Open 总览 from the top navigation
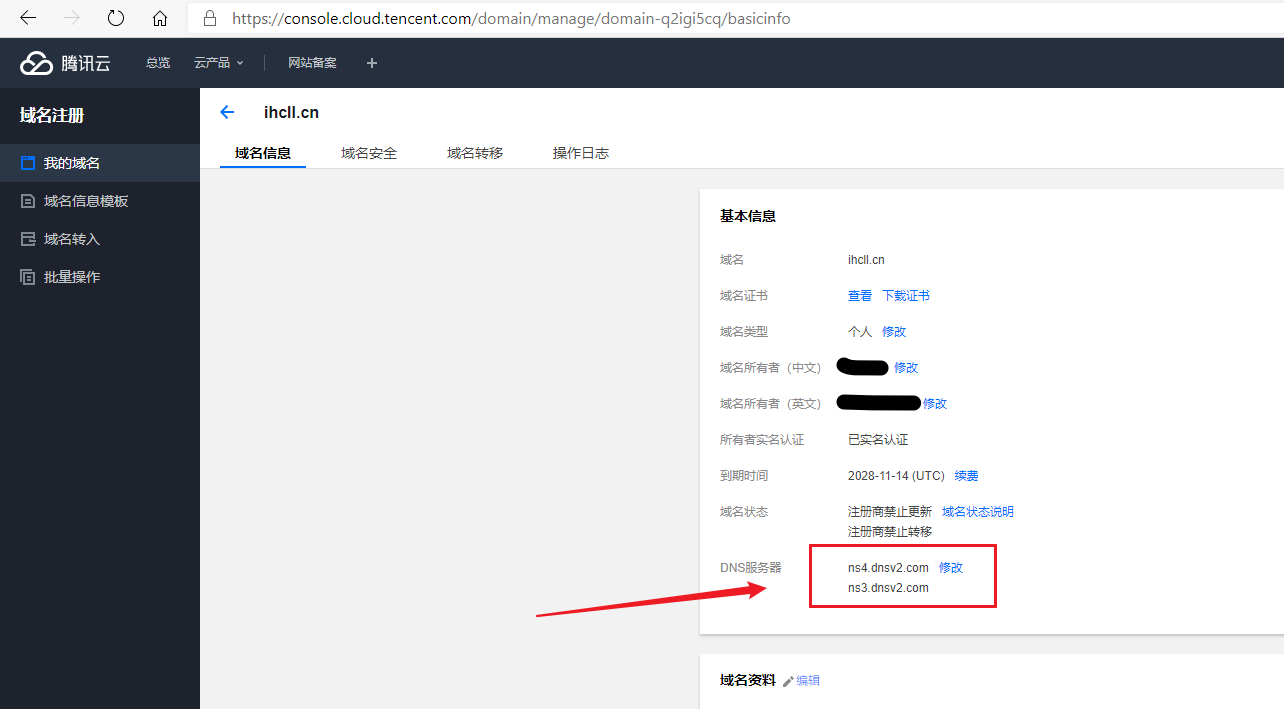This screenshot has width=1284, height=709. pos(157,62)
